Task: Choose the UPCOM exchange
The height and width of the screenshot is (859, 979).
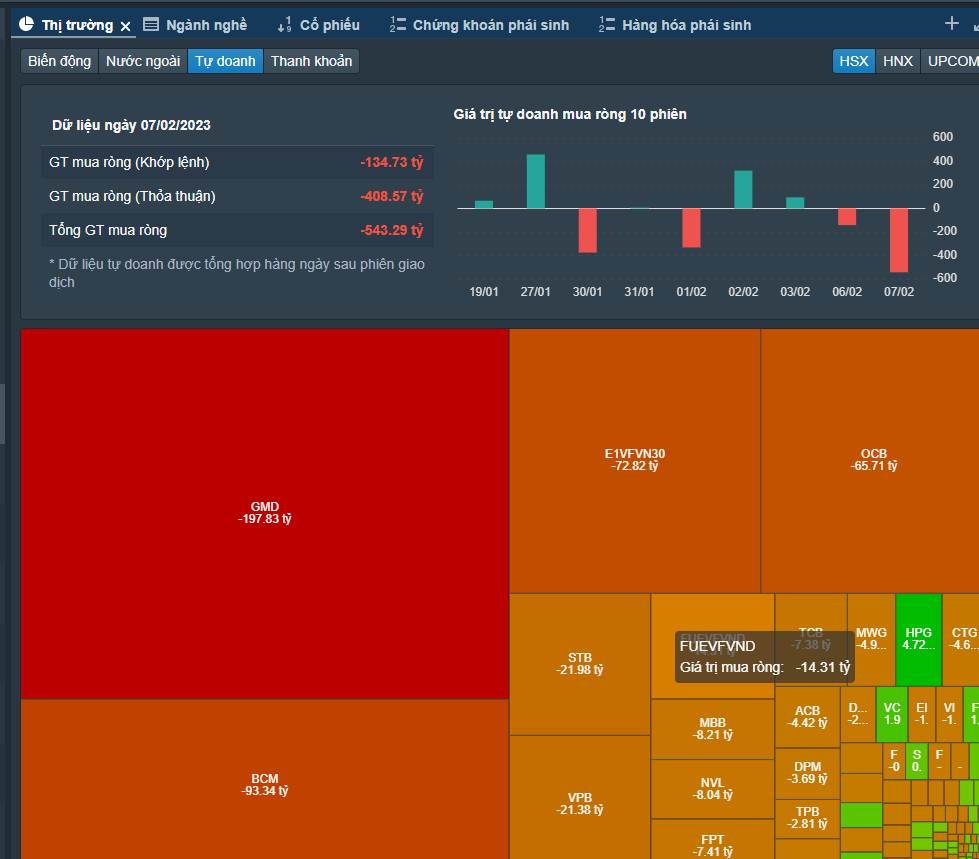Action: (x=952, y=61)
